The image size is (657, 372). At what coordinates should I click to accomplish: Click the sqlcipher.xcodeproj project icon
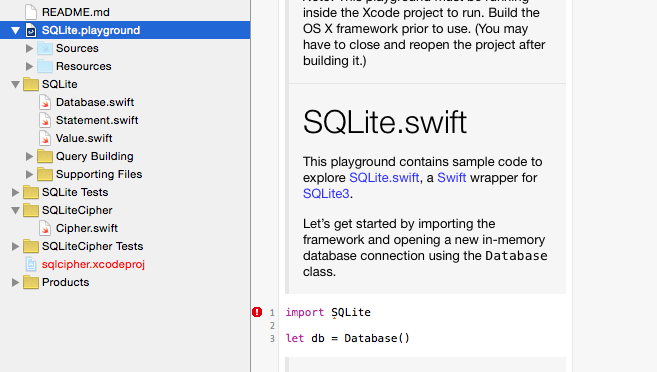pyautogui.click(x=31, y=264)
